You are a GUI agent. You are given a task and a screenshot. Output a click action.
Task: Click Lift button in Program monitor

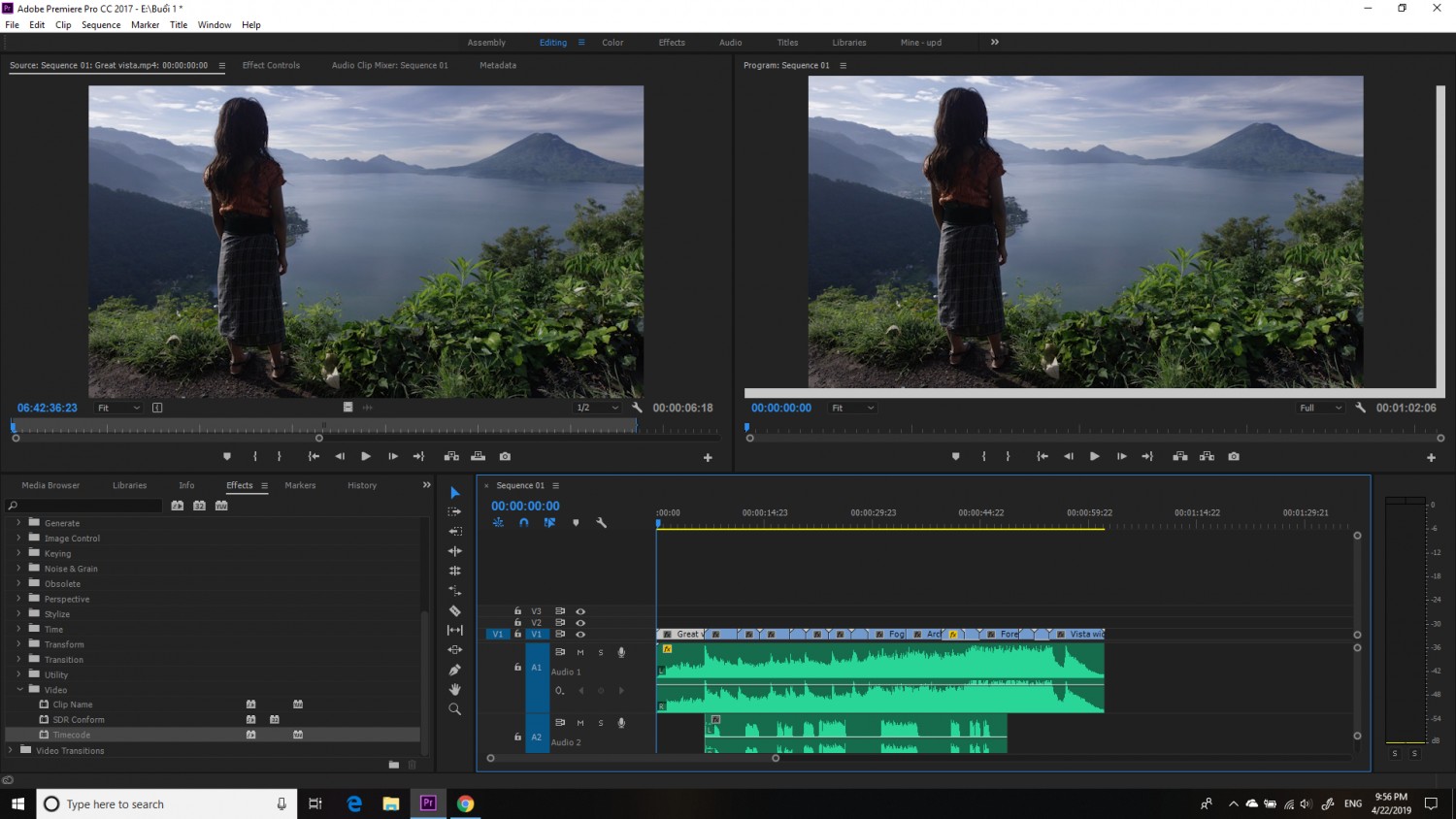[x=1180, y=456]
